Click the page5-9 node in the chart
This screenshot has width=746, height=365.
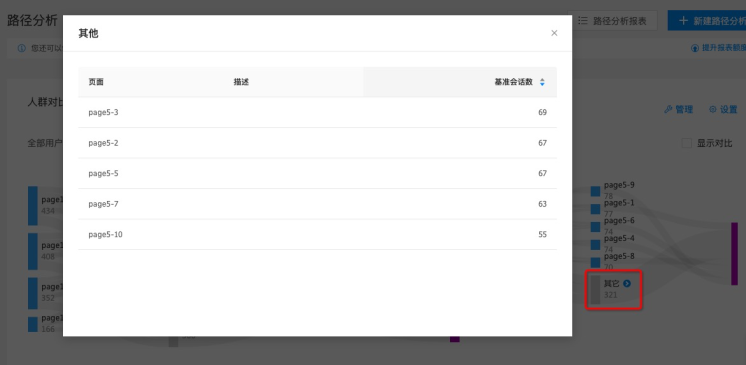point(595,191)
